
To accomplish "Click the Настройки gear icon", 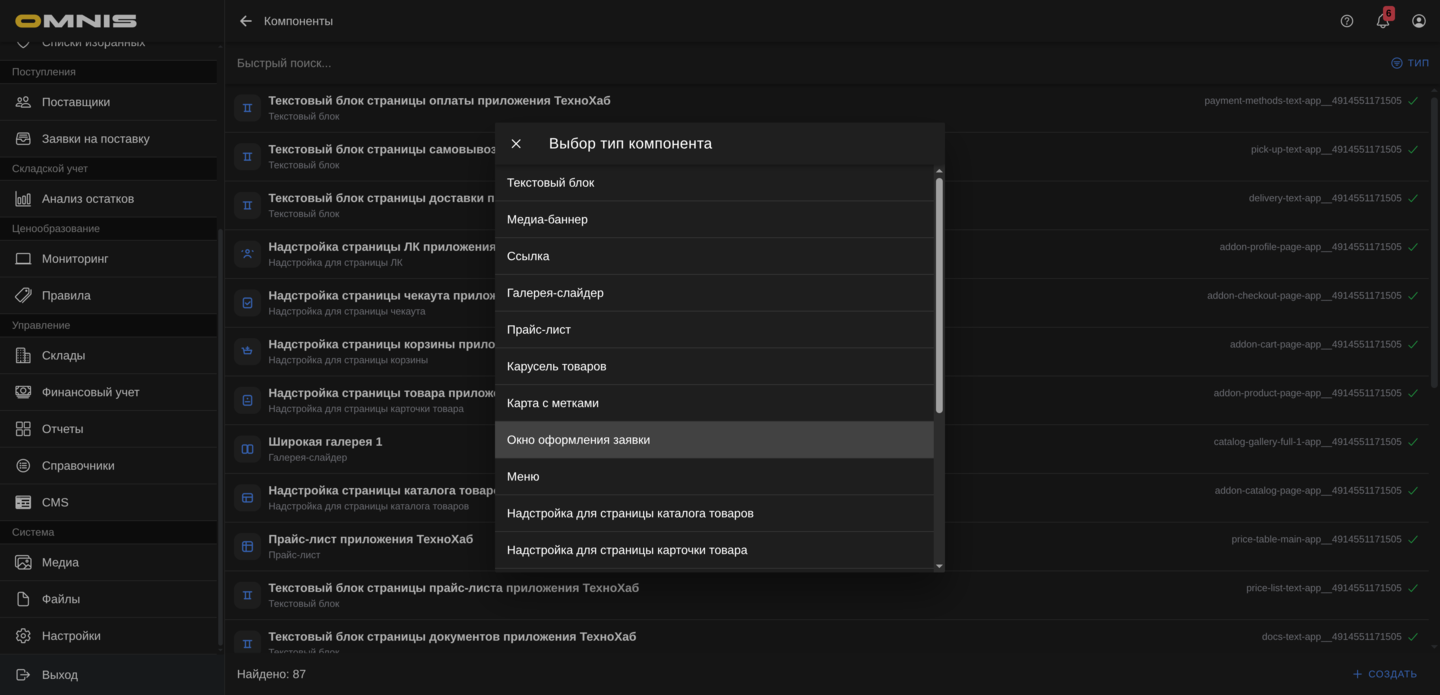I will click(x=23, y=635).
